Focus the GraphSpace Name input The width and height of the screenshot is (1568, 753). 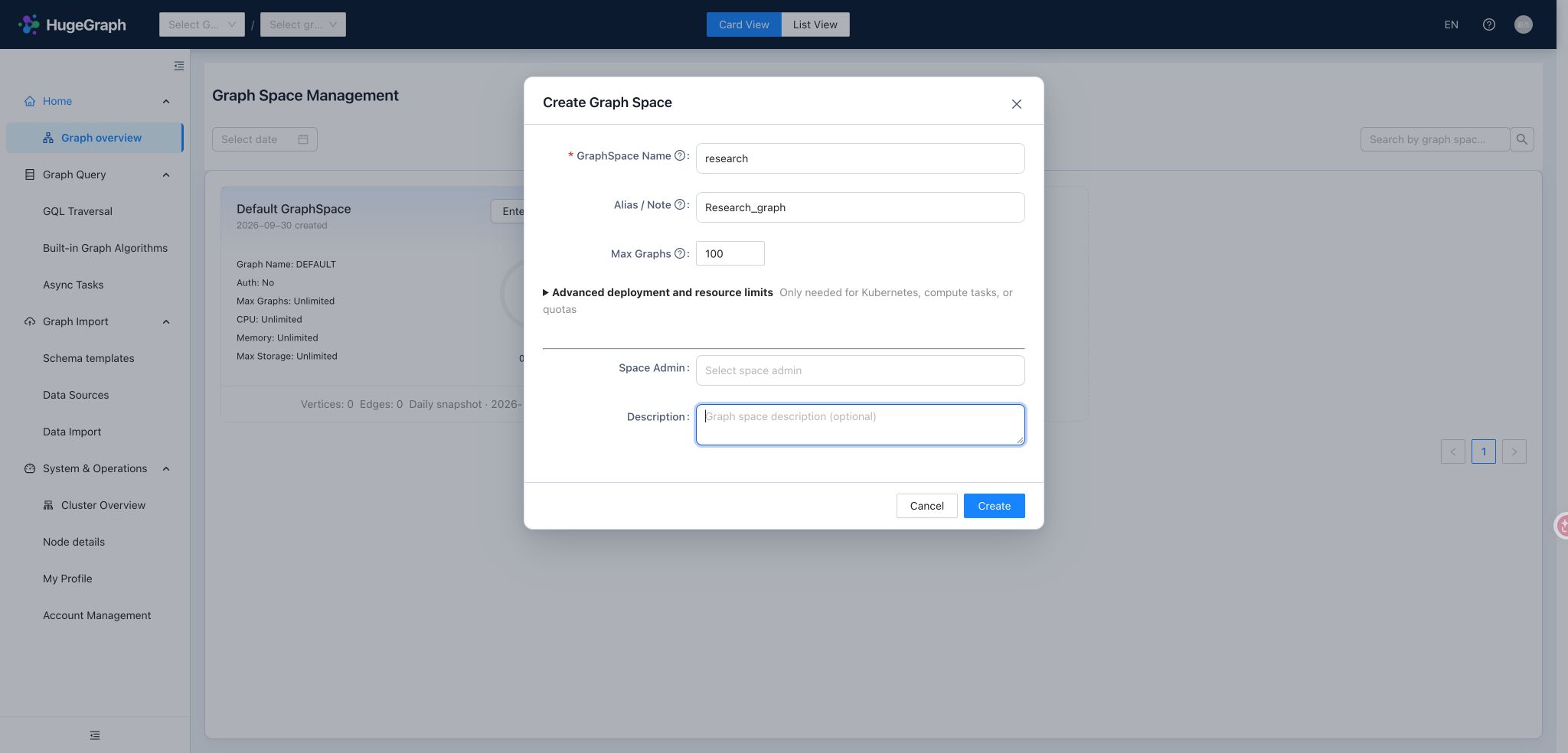(860, 158)
